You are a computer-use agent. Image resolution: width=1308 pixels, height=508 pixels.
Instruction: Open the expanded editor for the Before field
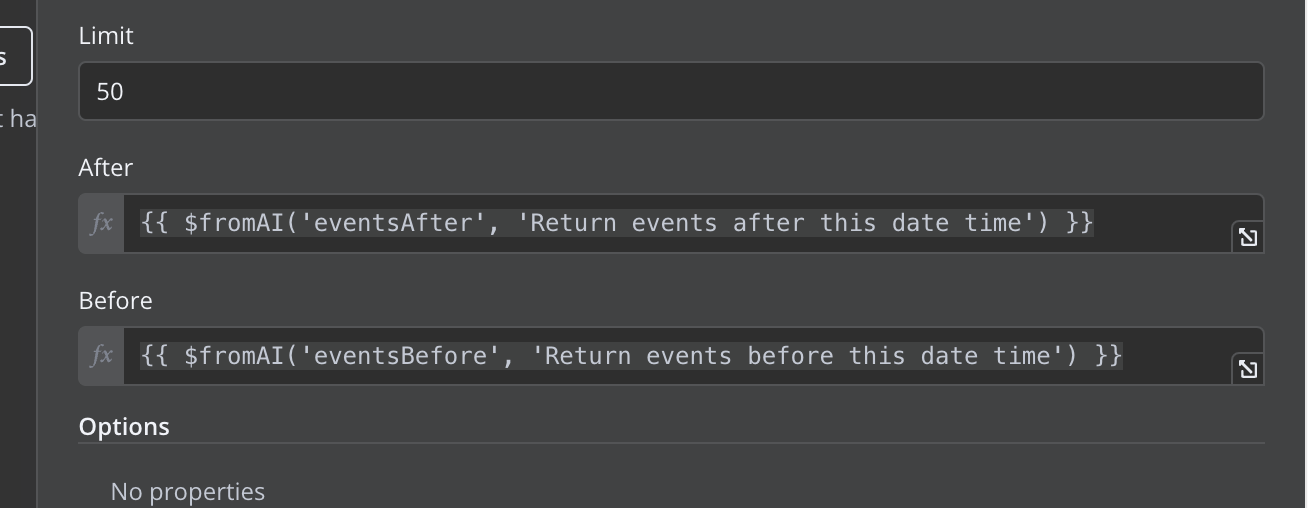(x=1247, y=369)
